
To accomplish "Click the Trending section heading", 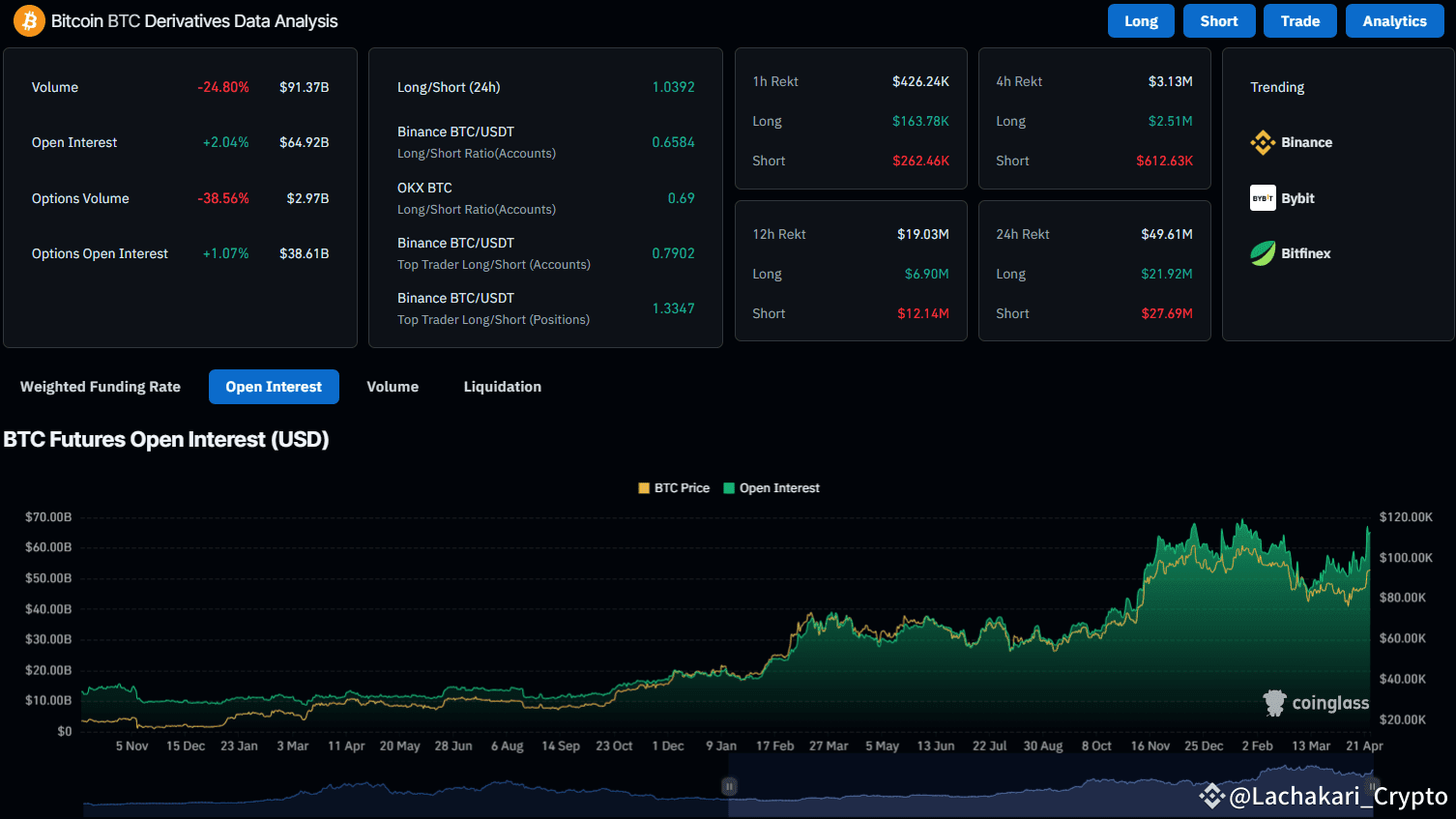I will 1277,87.
